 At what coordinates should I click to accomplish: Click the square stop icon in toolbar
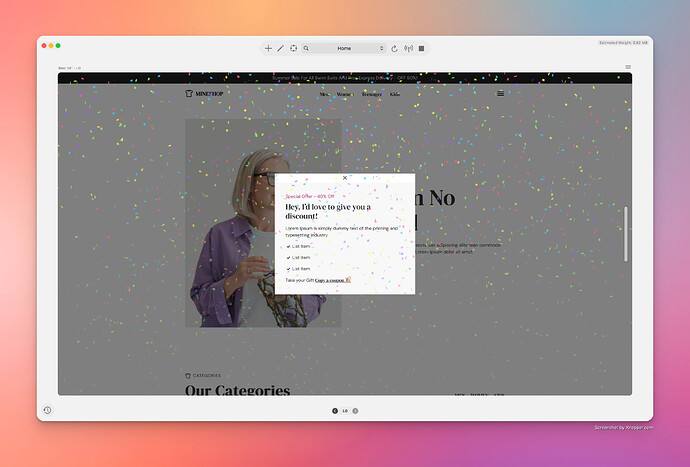[421, 48]
